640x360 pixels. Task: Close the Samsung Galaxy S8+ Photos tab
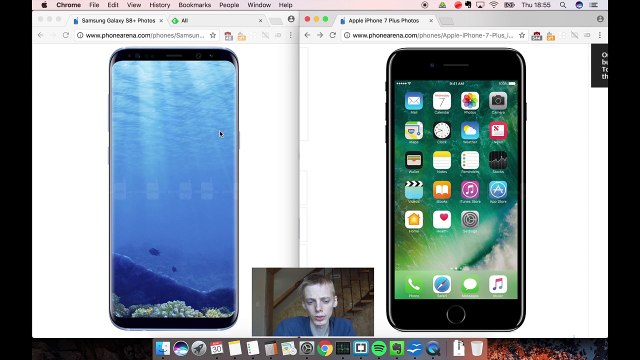coord(161,20)
